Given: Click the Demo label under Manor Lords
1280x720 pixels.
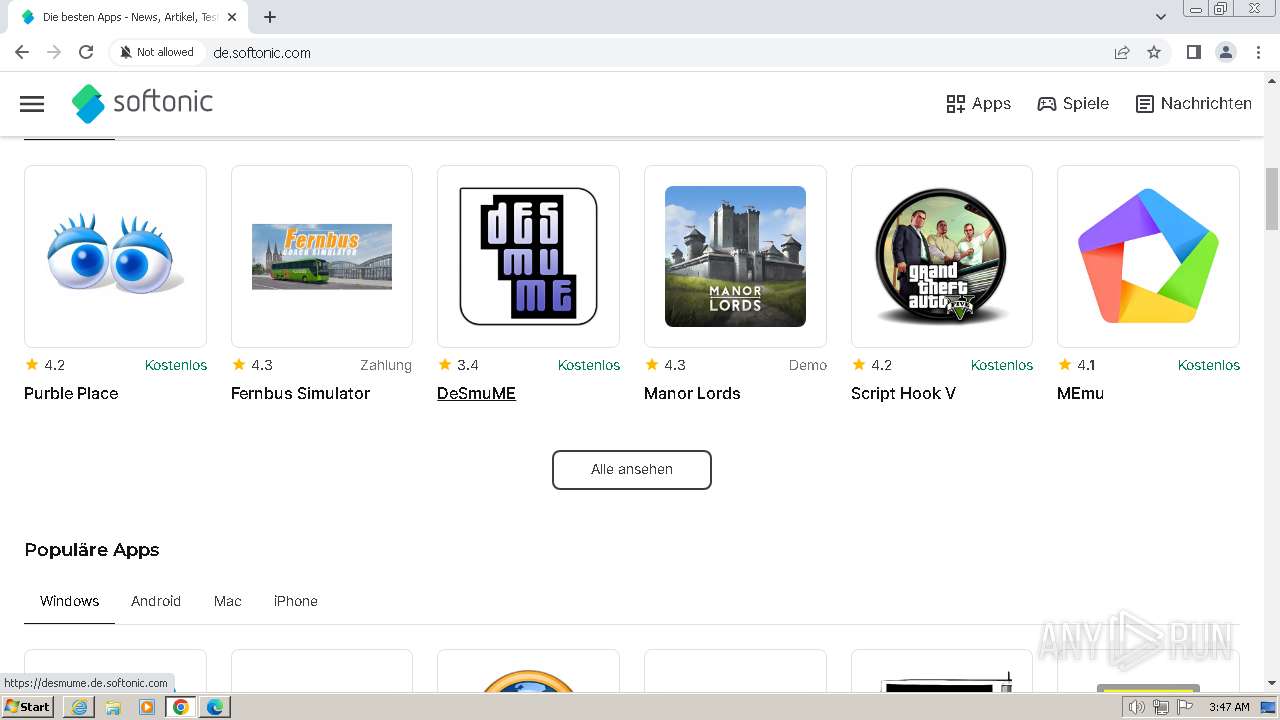Looking at the screenshot, I should (808, 365).
